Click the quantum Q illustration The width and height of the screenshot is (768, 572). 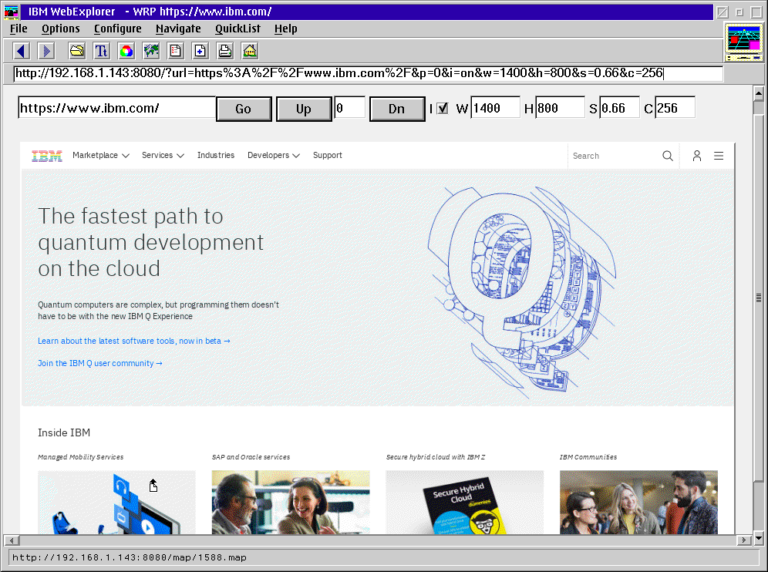522,292
